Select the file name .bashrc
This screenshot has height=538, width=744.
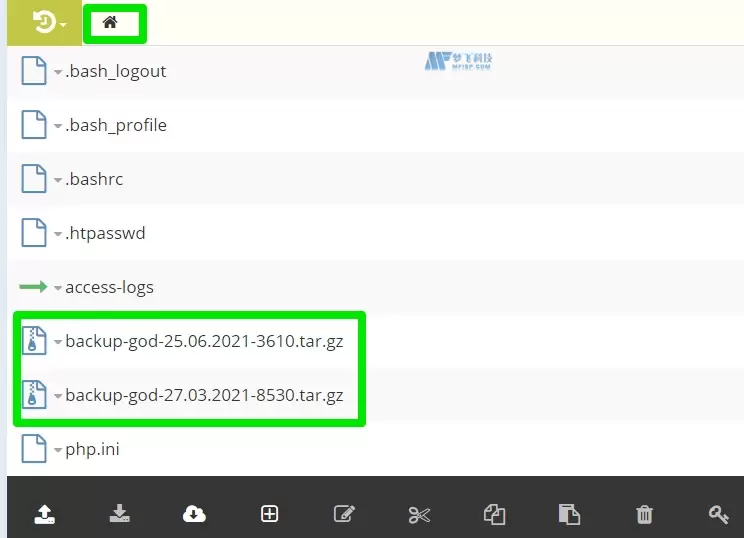click(94, 179)
